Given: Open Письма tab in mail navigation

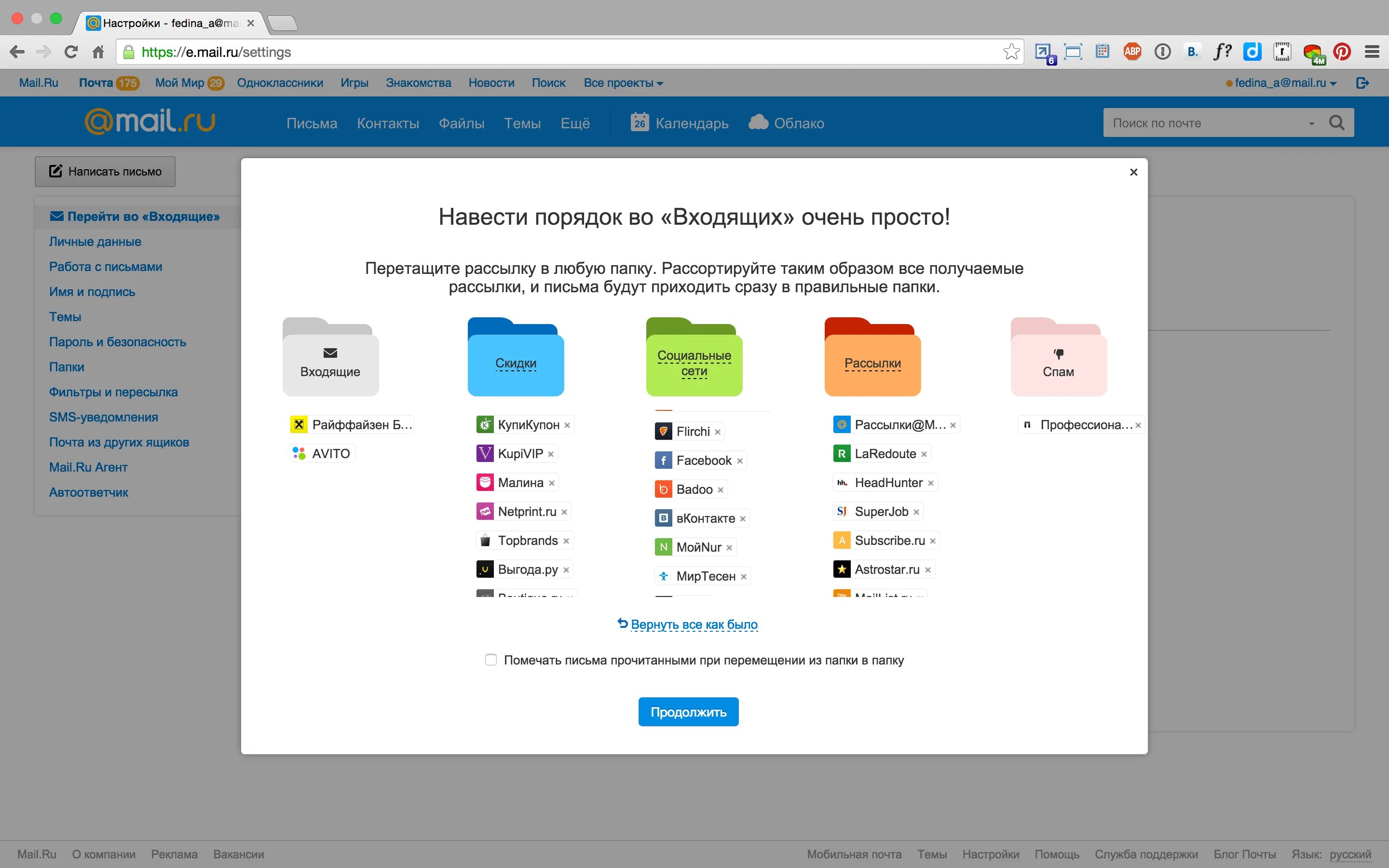Looking at the screenshot, I should coord(310,122).
